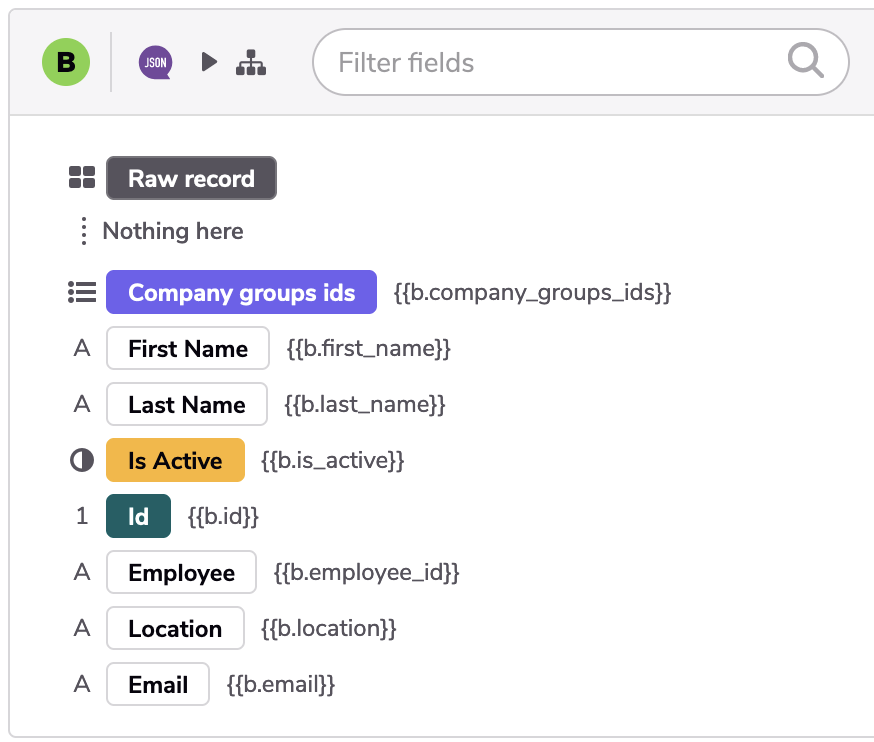The height and width of the screenshot is (742, 874).
Task: Select the Location field pill
Action: (x=175, y=628)
